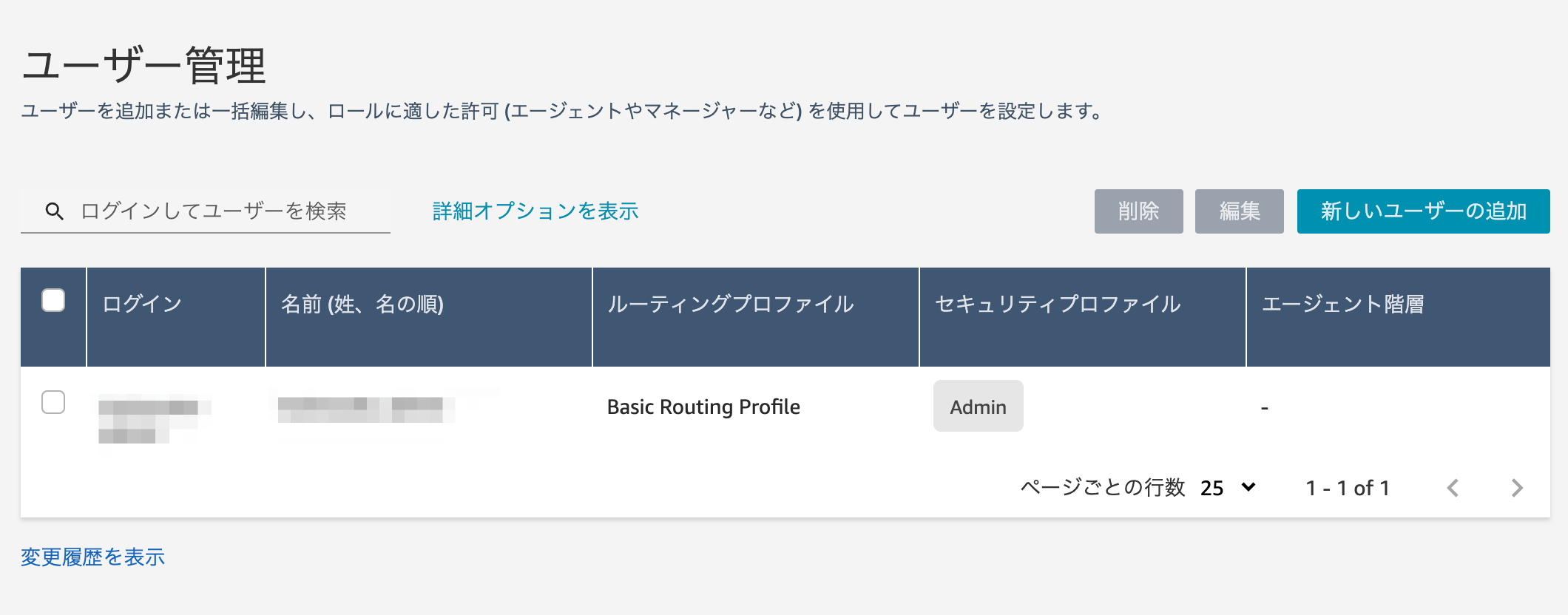Click the 編集 button
This screenshot has height=615, width=1568.
pyautogui.click(x=1240, y=211)
